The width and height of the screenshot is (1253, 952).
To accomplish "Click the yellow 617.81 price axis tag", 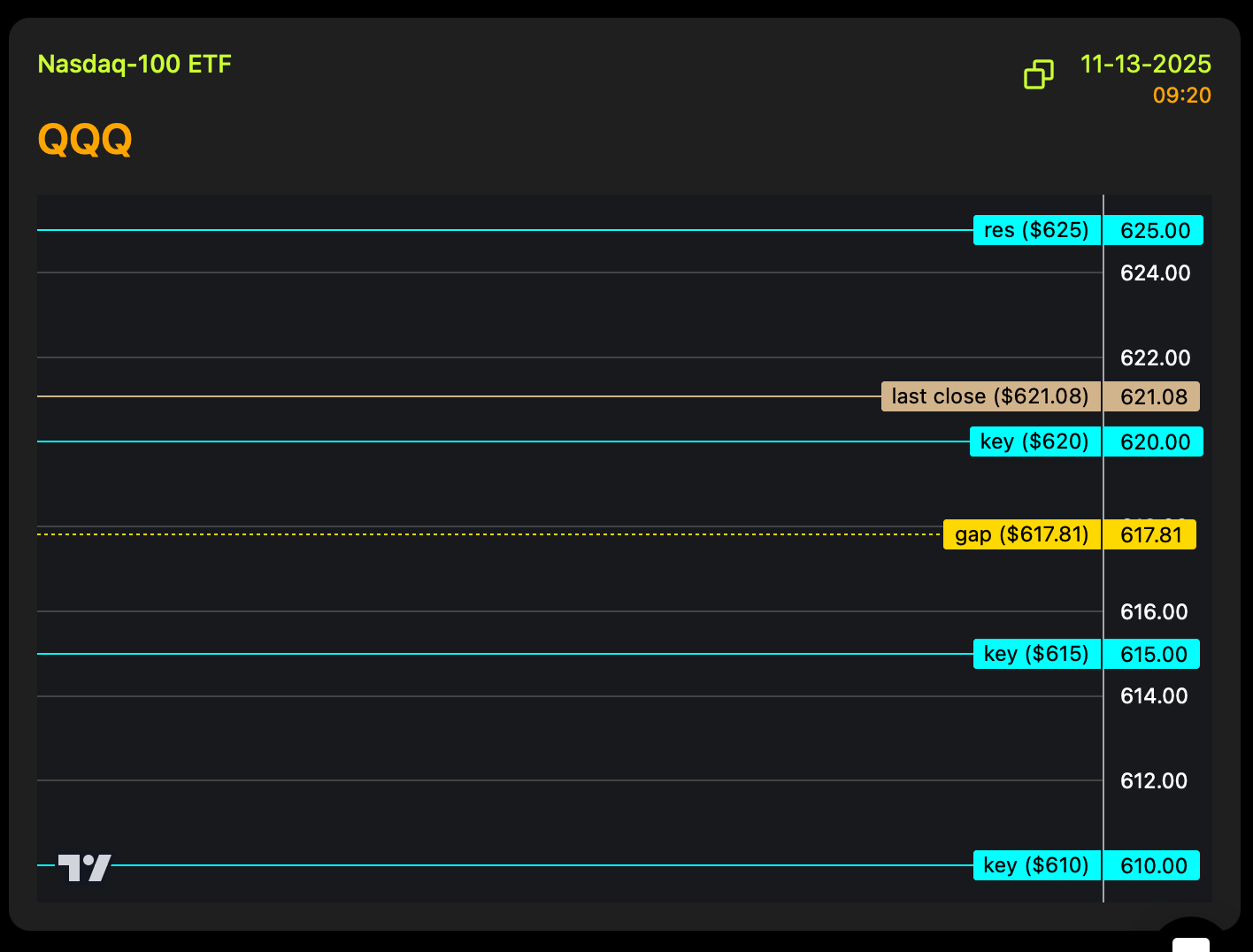I will coord(1150,535).
